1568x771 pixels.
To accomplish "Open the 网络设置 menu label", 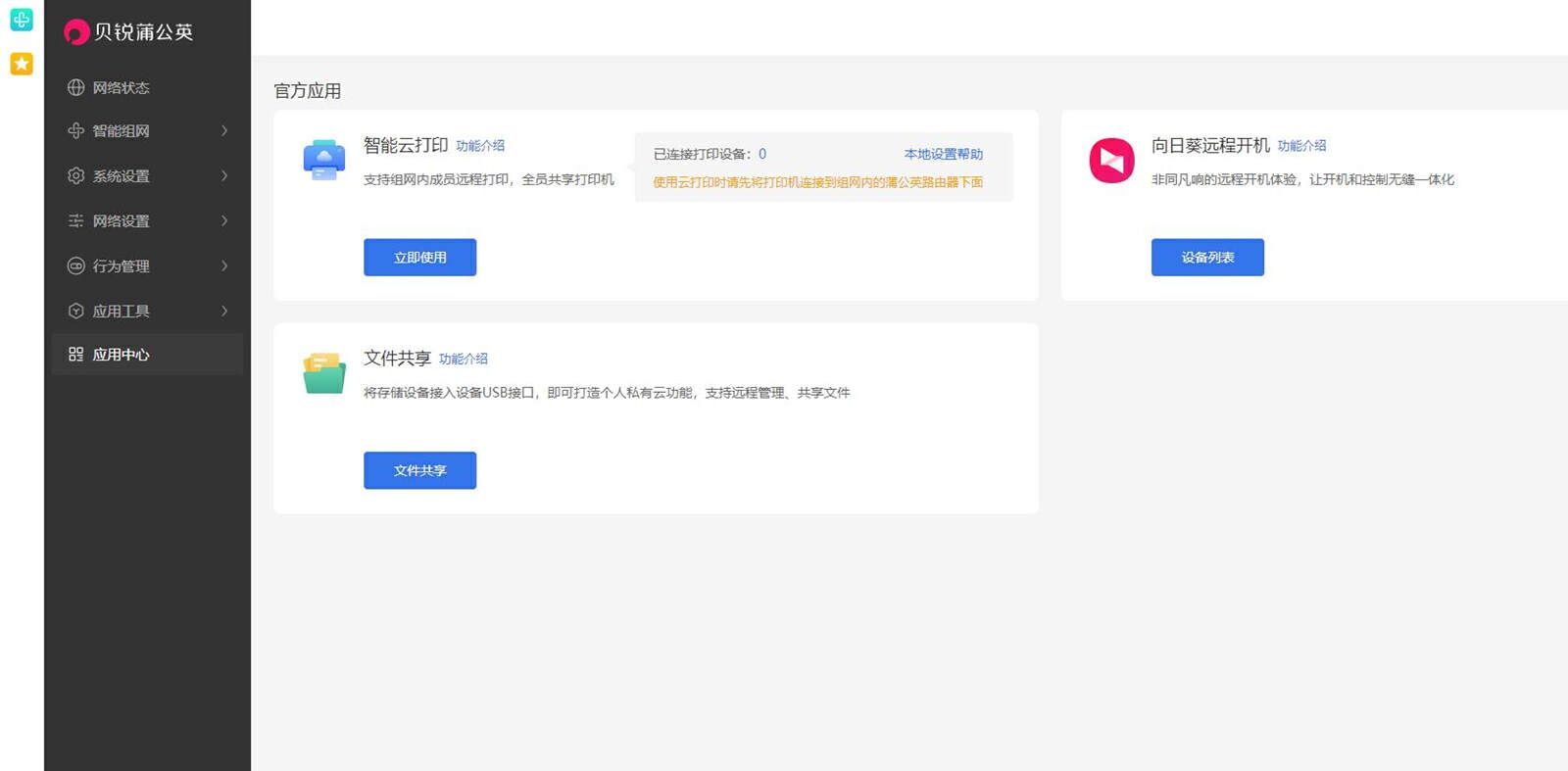I will [121, 221].
